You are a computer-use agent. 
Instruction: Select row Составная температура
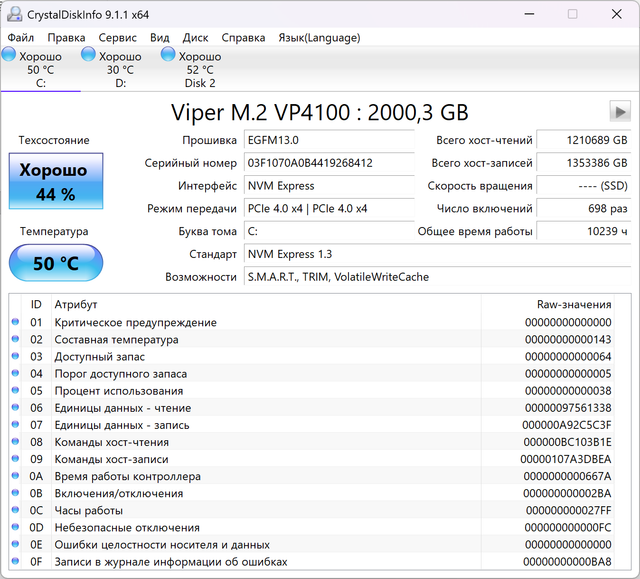click(x=311, y=339)
